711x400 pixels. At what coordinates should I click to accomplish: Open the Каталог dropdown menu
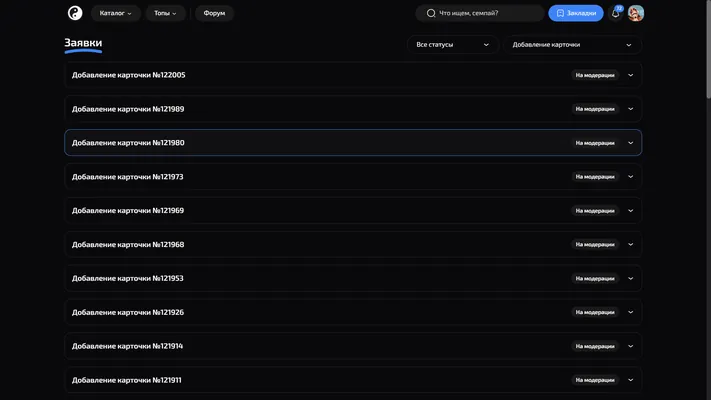tap(116, 13)
